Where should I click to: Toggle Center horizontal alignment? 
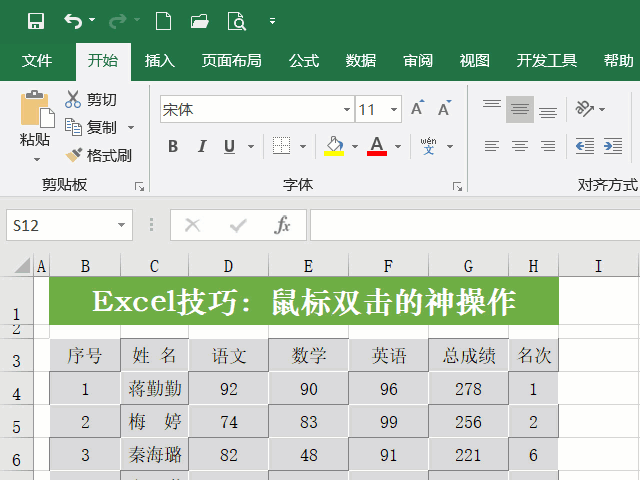click(x=520, y=146)
